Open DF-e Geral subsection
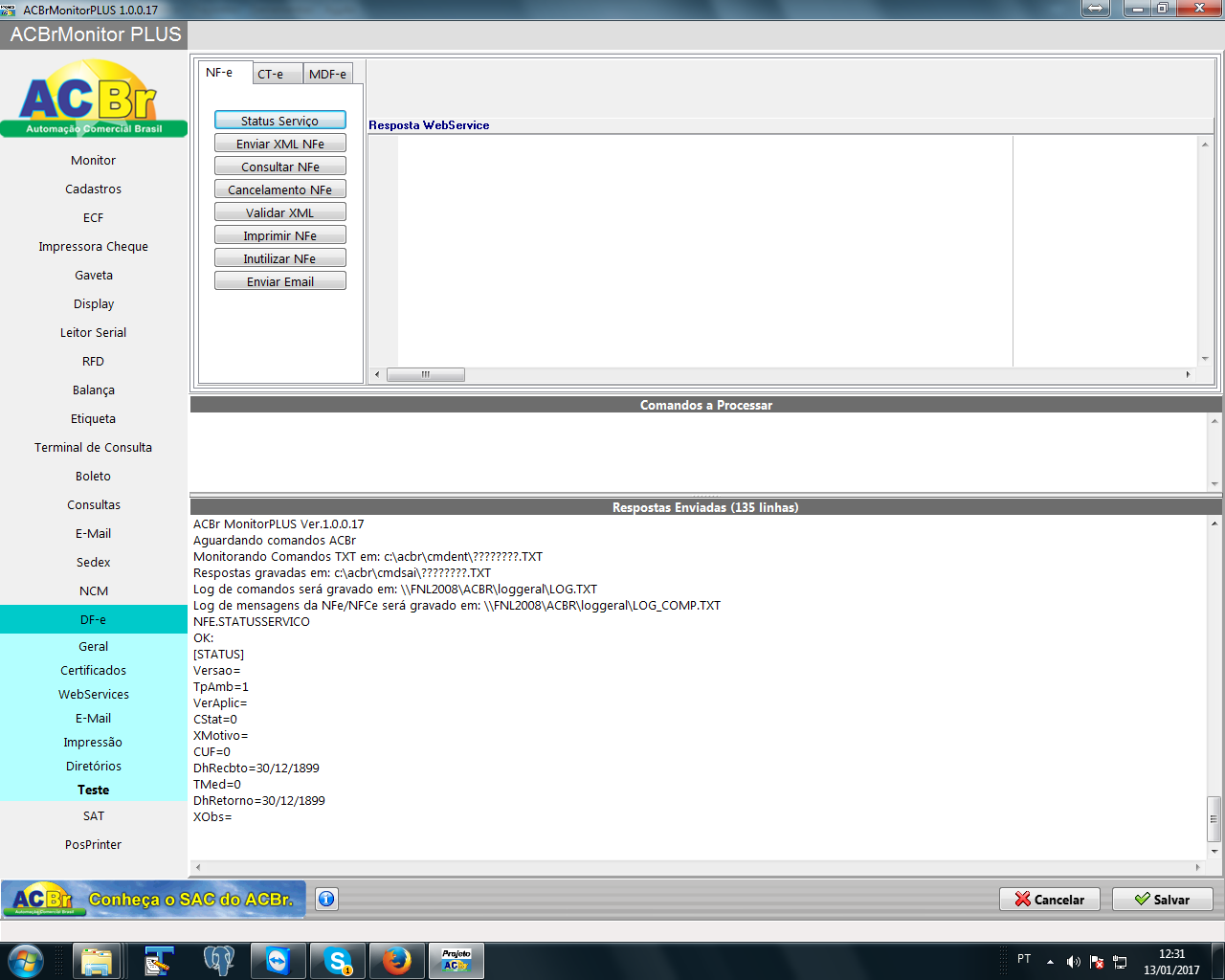 click(x=94, y=646)
